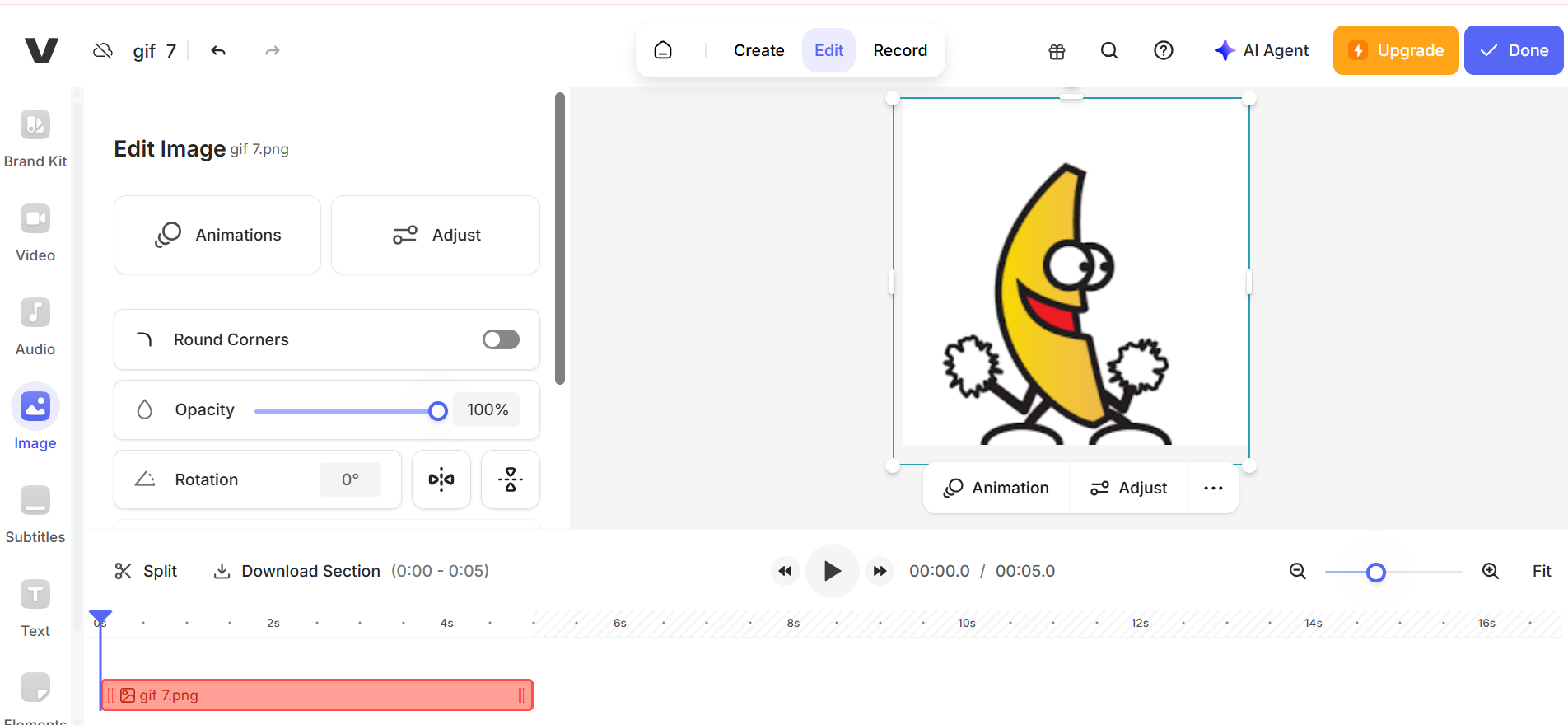The image size is (1568, 725).
Task: Open Audio panel in sidebar
Action: 35,327
